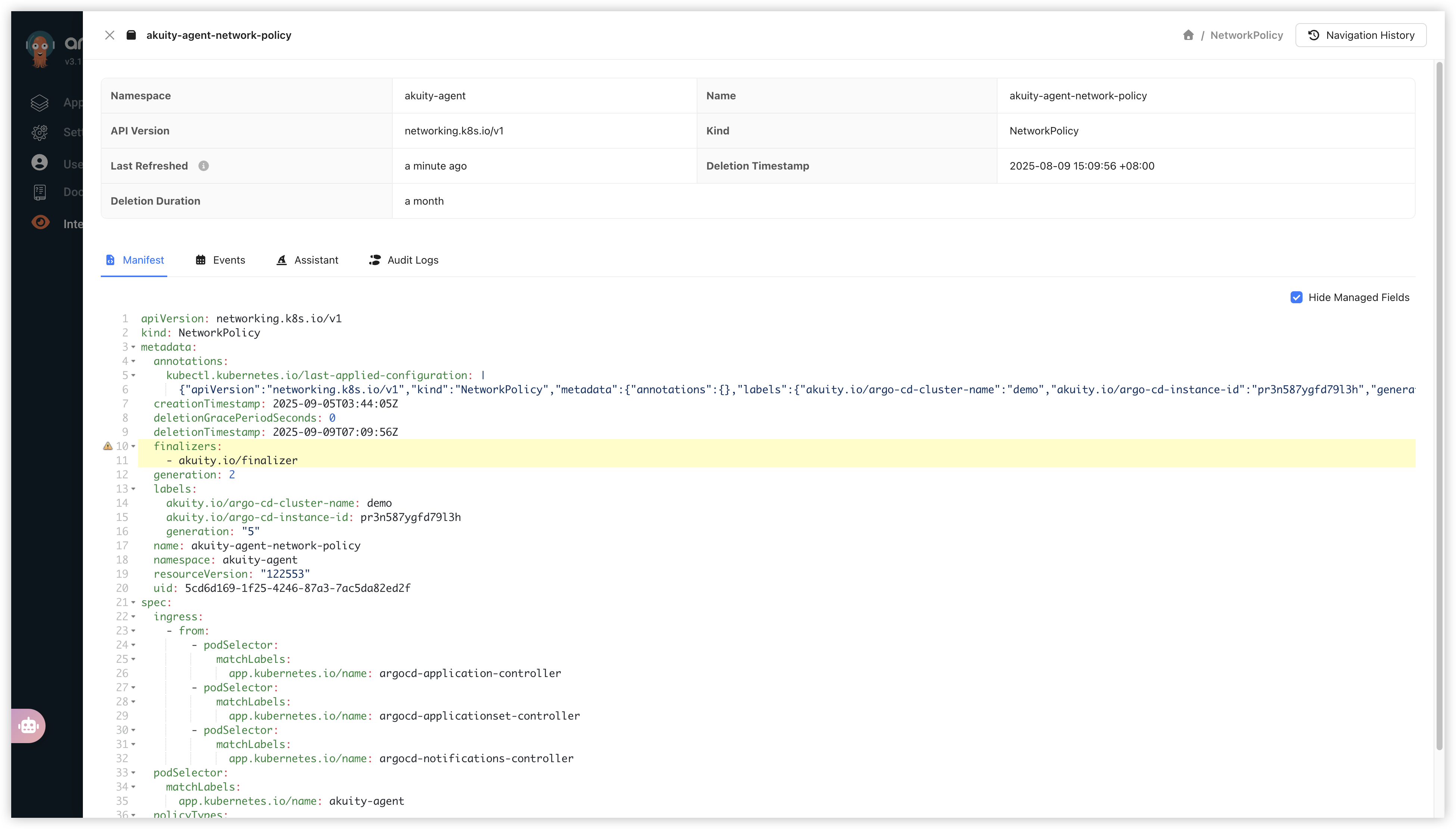Image resolution: width=1456 pixels, height=829 pixels.
Task: Fold the finalizers block at line 10
Action: pos(133,446)
